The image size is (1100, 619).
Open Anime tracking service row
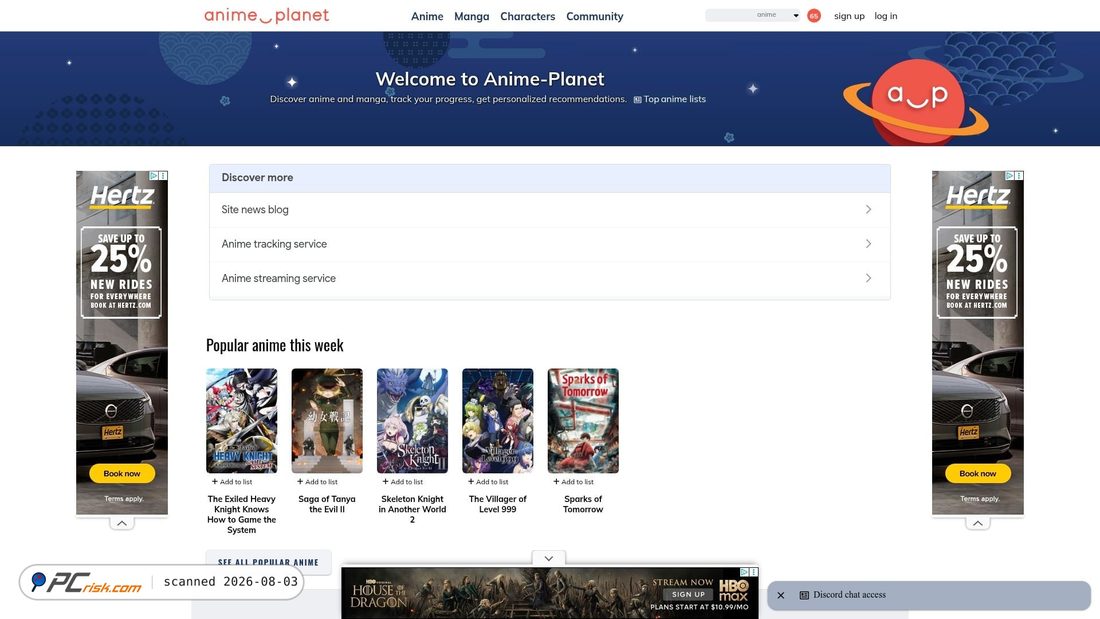coord(549,244)
